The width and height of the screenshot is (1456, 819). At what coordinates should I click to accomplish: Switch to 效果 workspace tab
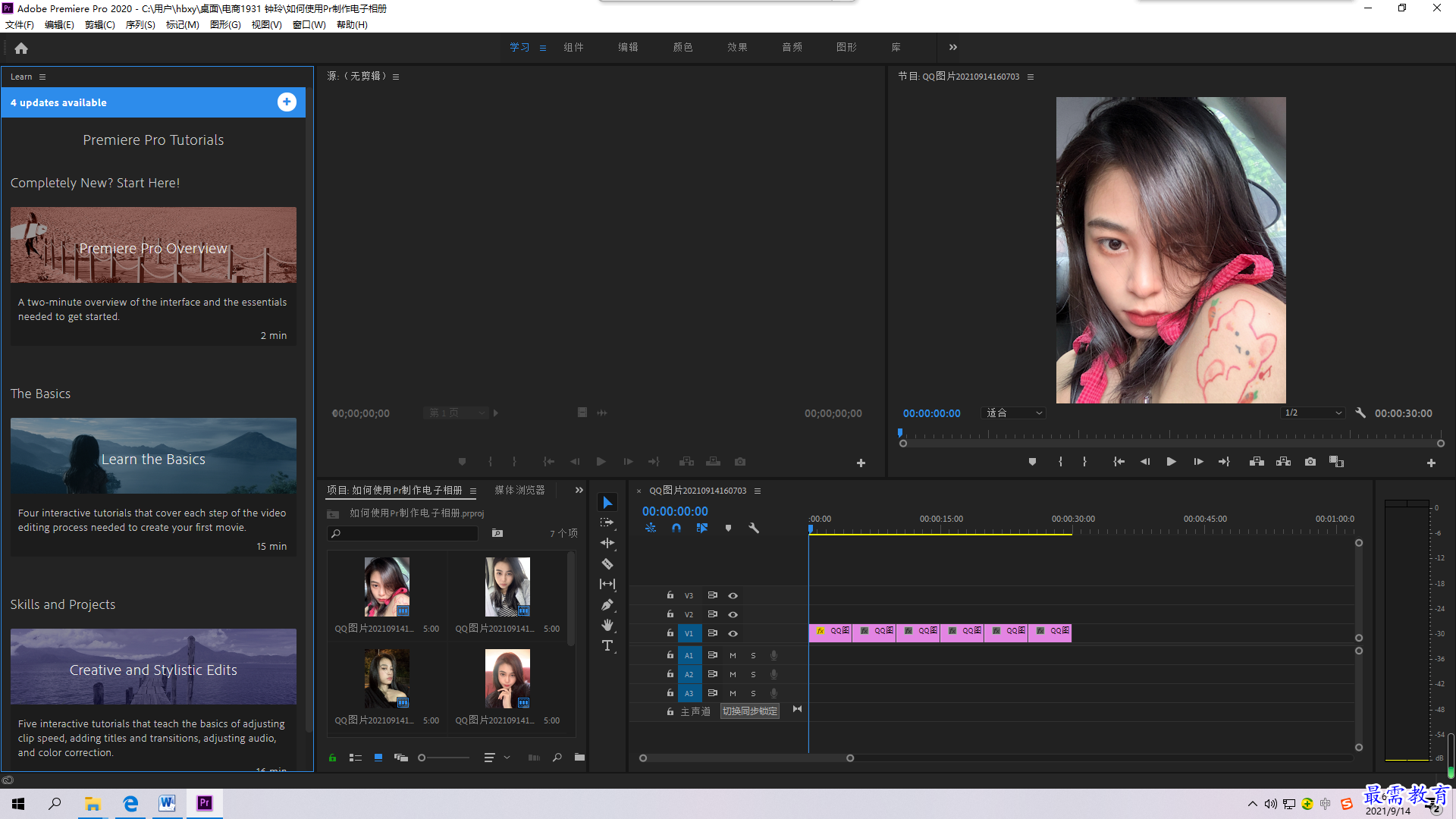pos(737,47)
